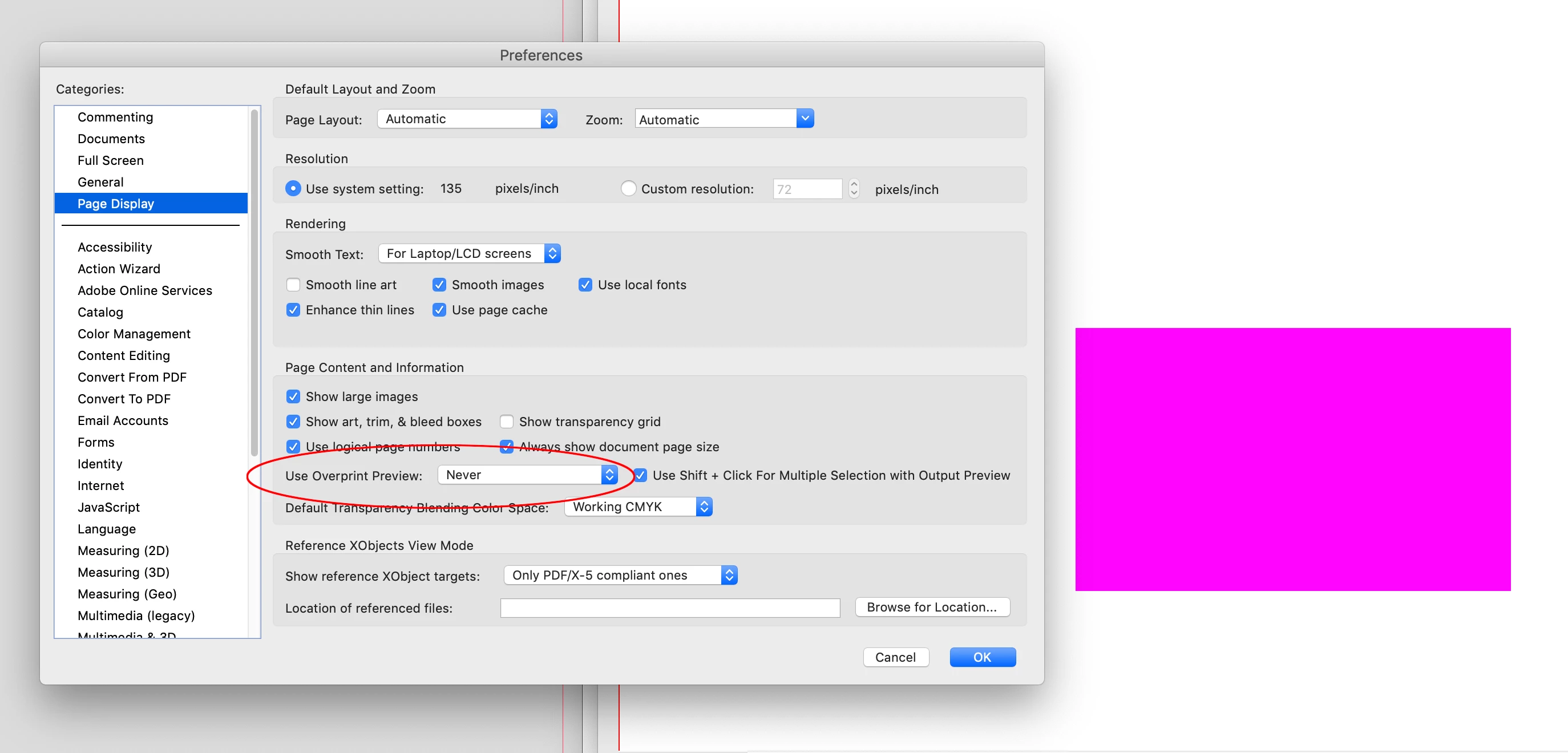
Task: Uncheck Show art, trim, & bleed boxes
Action: (x=293, y=422)
